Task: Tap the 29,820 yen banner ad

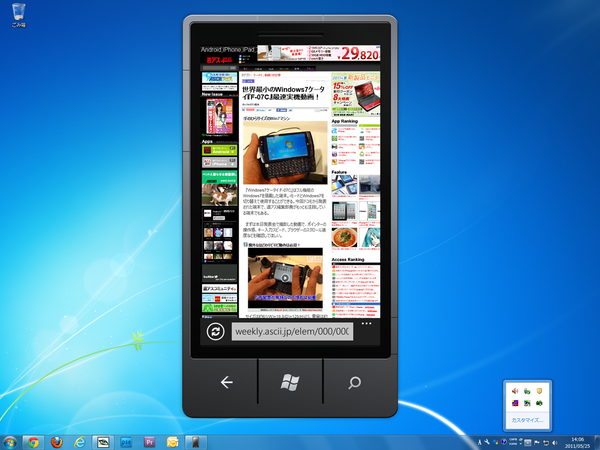Action: (x=318, y=53)
